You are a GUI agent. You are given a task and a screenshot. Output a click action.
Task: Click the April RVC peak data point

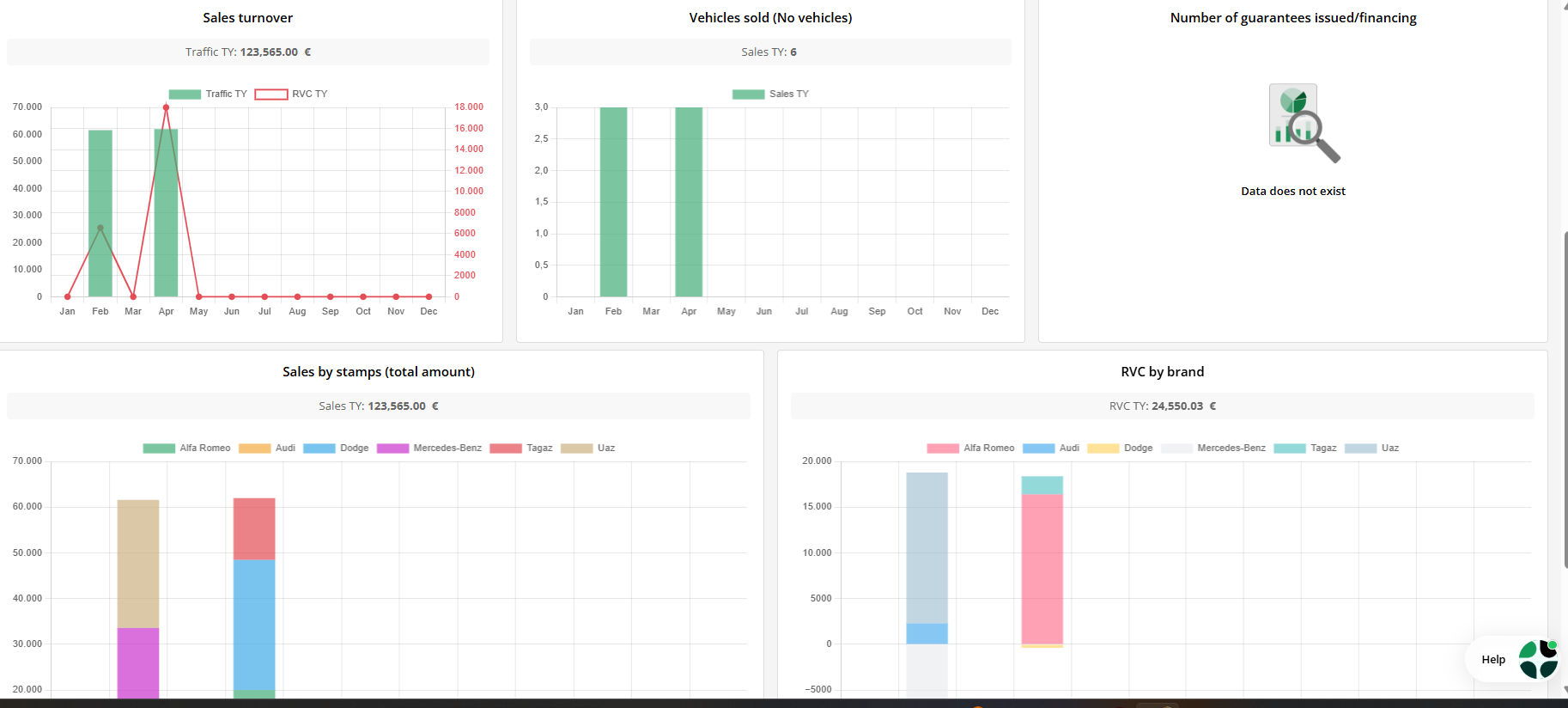[x=166, y=107]
